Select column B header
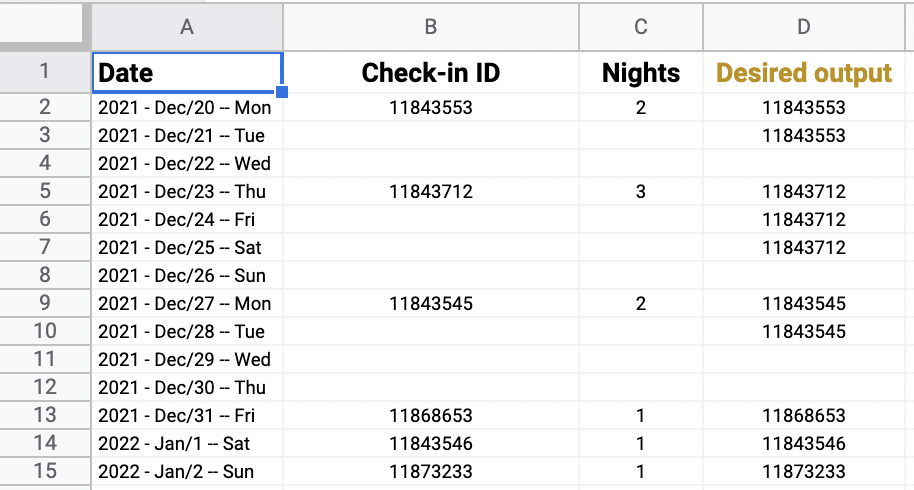The height and width of the screenshot is (490, 914). 431,27
